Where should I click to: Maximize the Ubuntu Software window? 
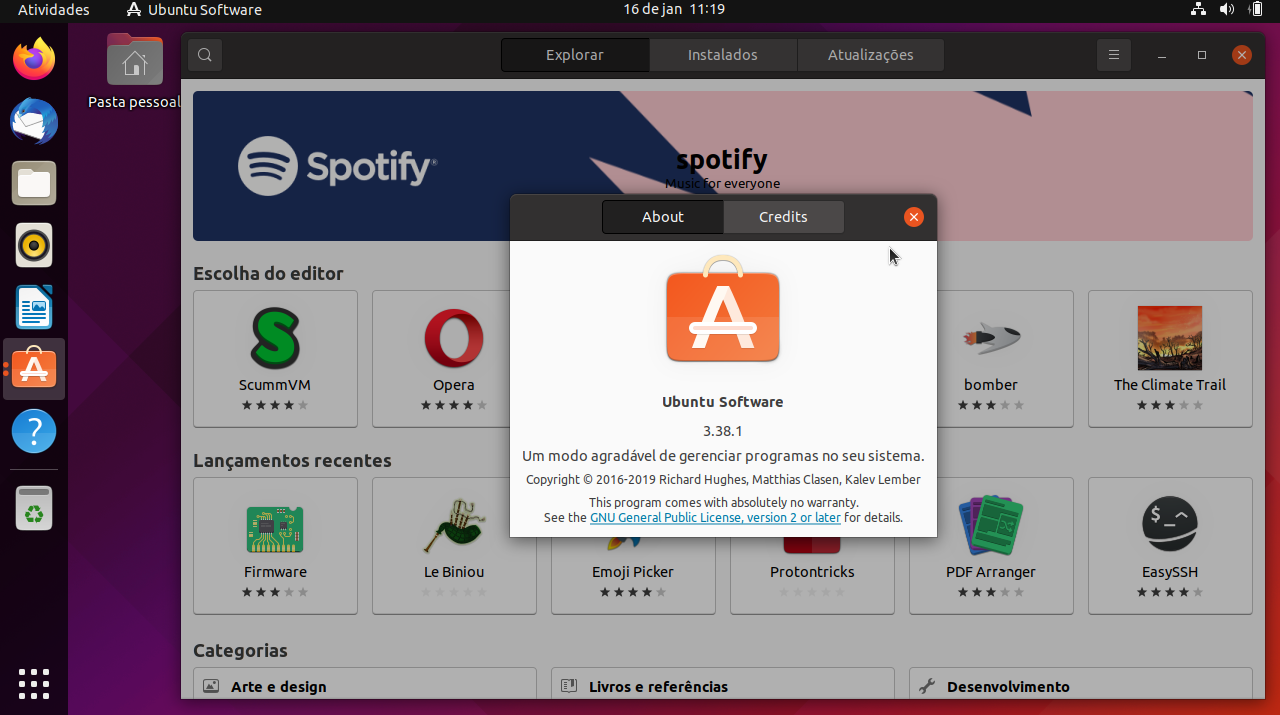point(1202,55)
